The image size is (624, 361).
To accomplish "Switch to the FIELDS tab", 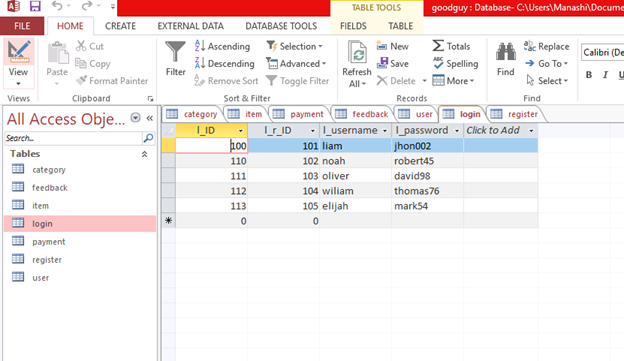I will pos(353,26).
